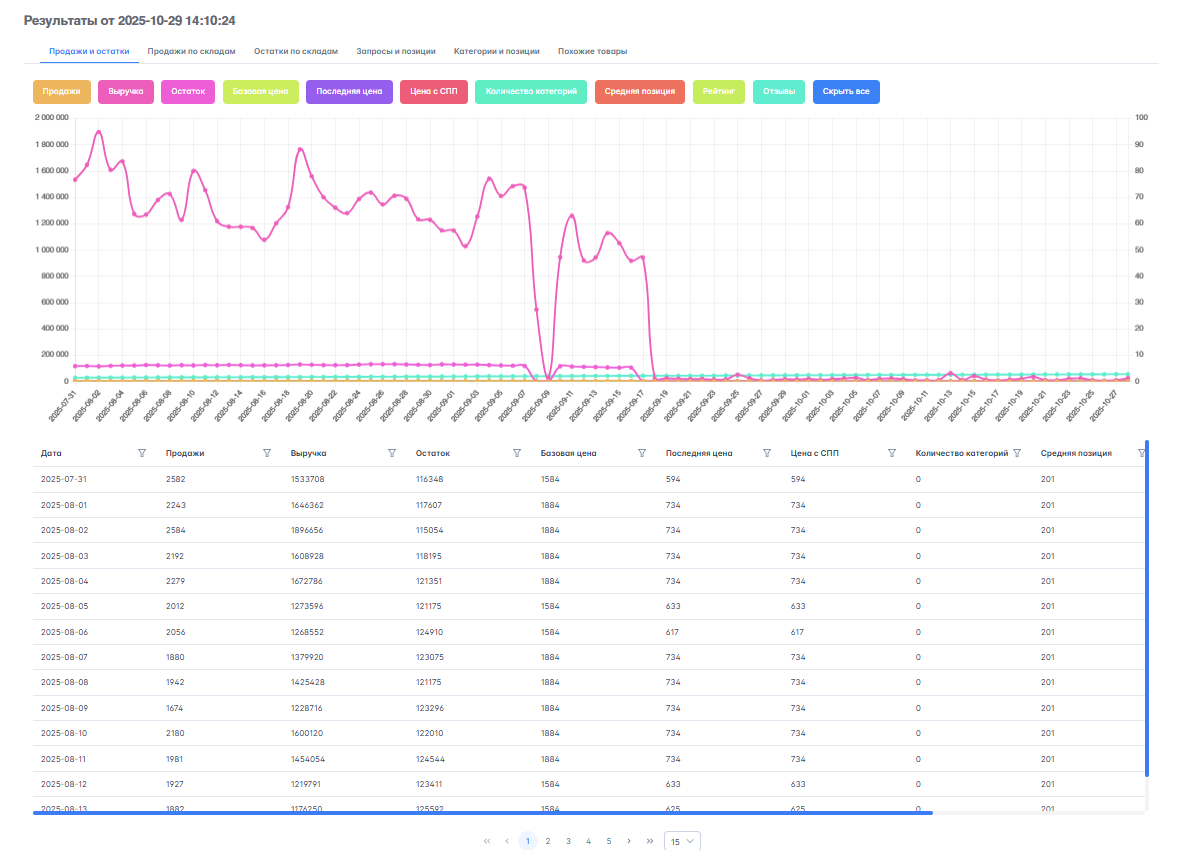Click the table's horizontal scrollbar
The width and height of the screenshot is (1184, 868).
[482, 813]
